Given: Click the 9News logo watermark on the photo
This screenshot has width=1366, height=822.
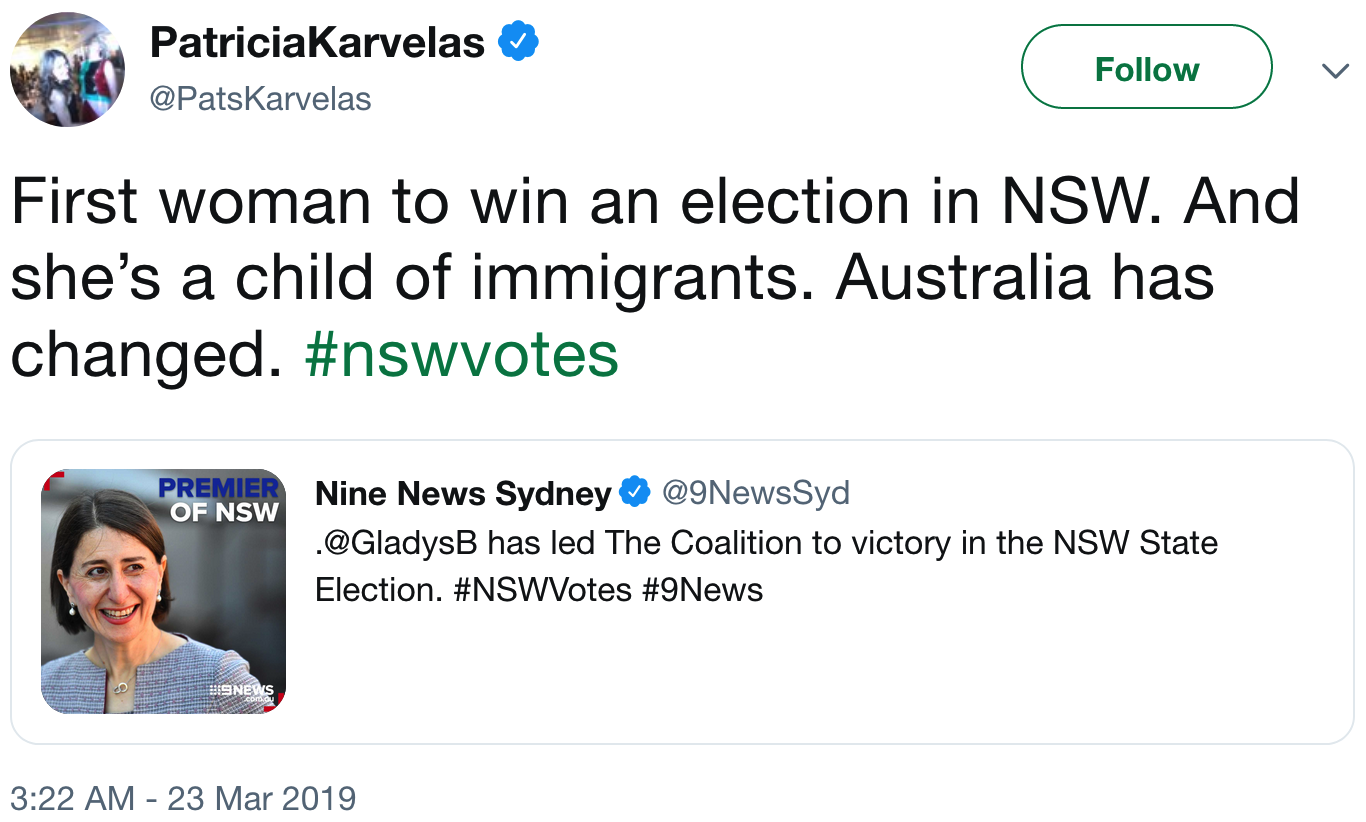Looking at the screenshot, I should click(242, 691).
